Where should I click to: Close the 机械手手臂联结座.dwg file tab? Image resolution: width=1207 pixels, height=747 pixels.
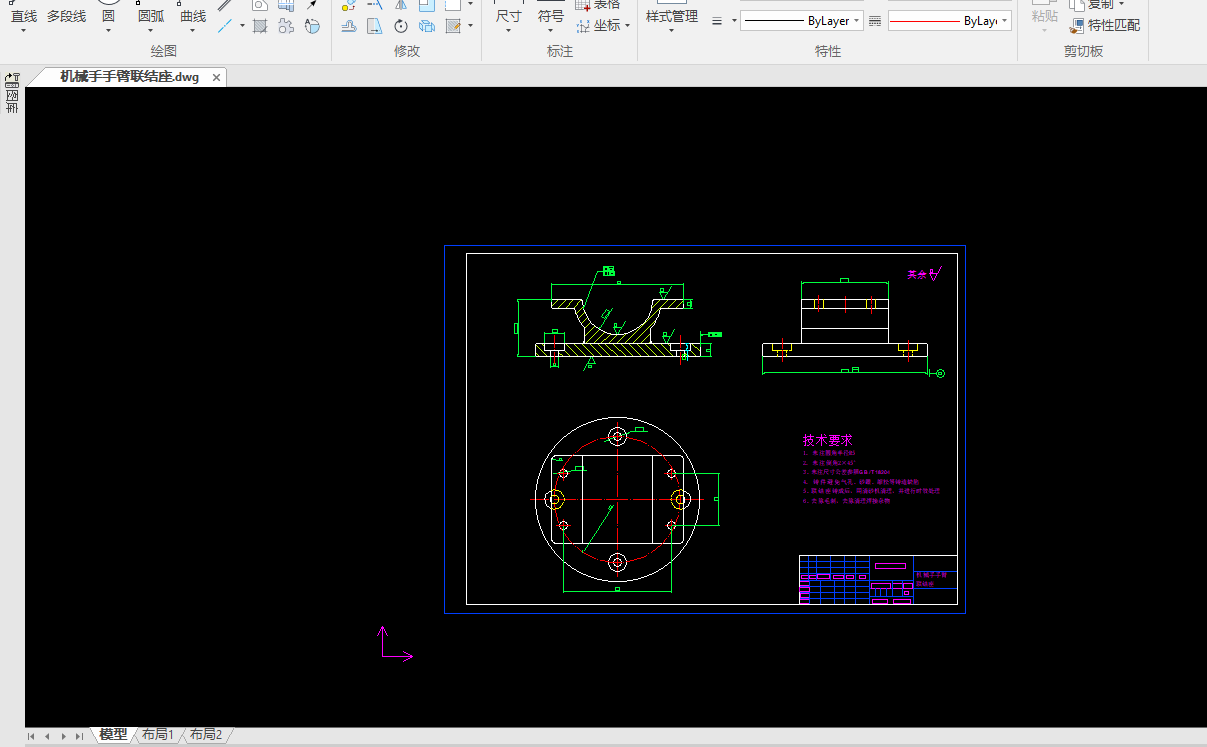click(x=217, y=77)
